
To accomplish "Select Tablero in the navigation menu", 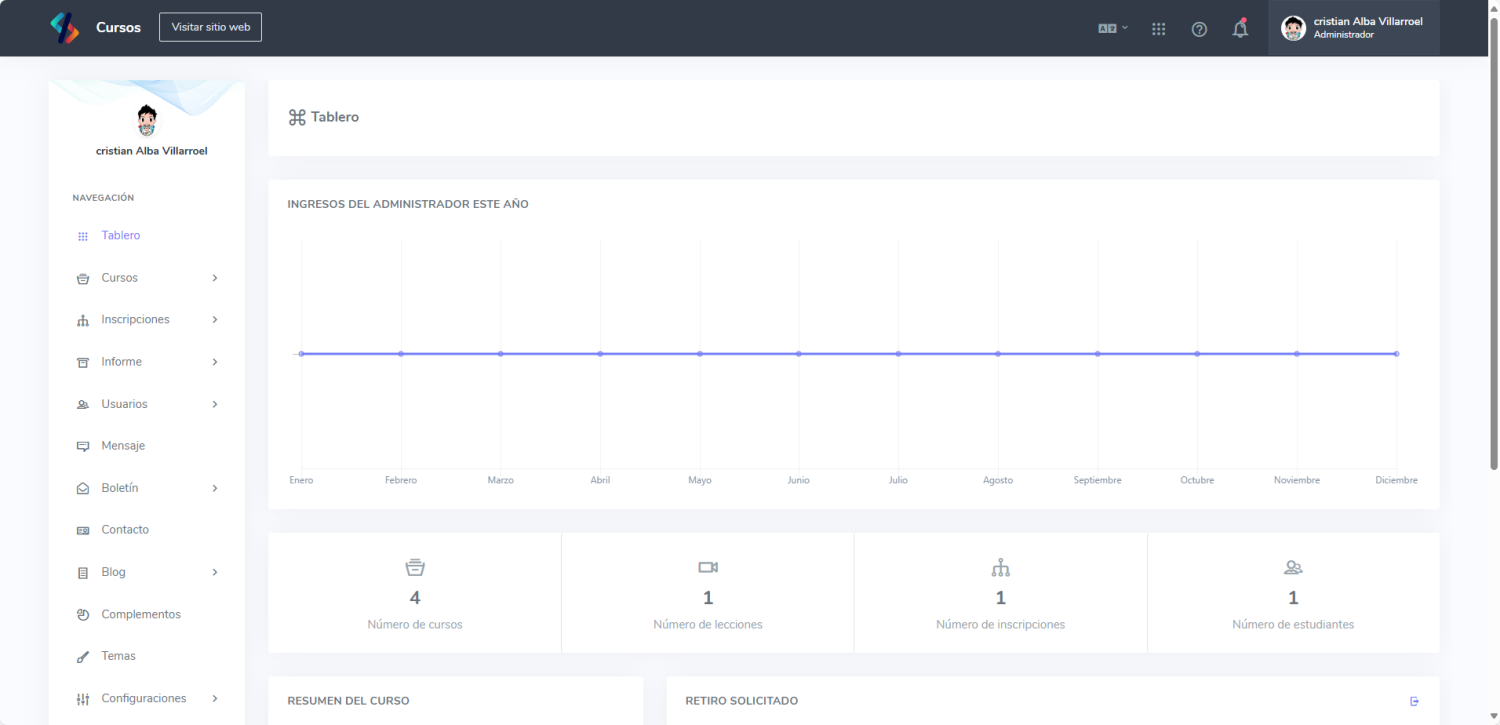I will (x=120, y=236).
